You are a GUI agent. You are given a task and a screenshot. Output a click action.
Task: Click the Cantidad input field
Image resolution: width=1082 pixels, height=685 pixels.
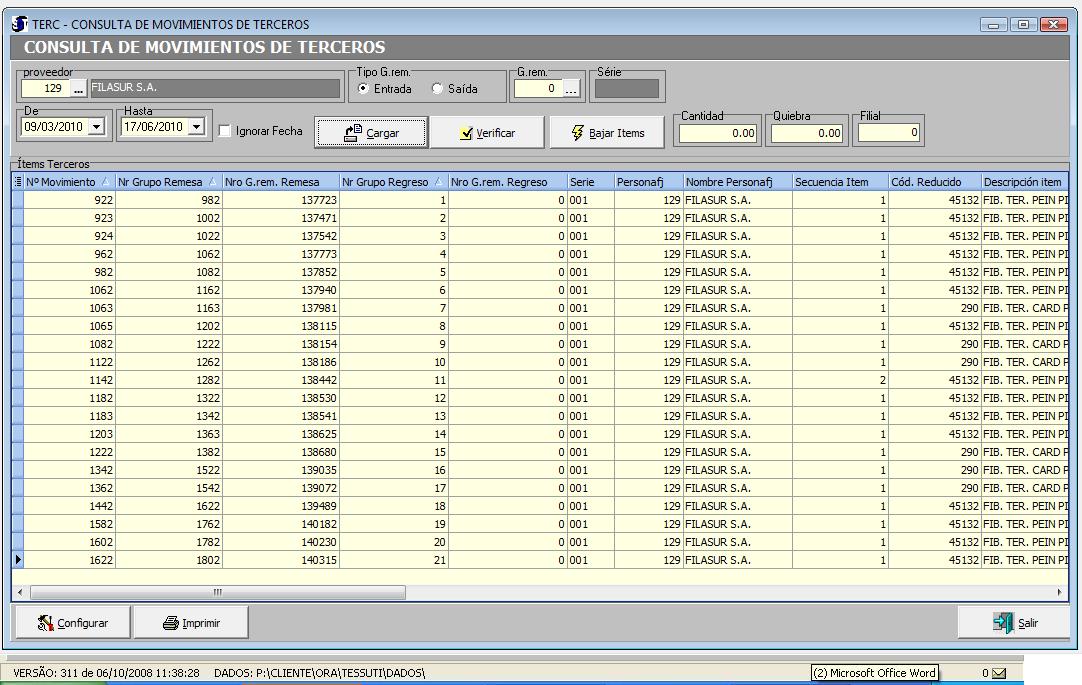[x=718, y=132]
